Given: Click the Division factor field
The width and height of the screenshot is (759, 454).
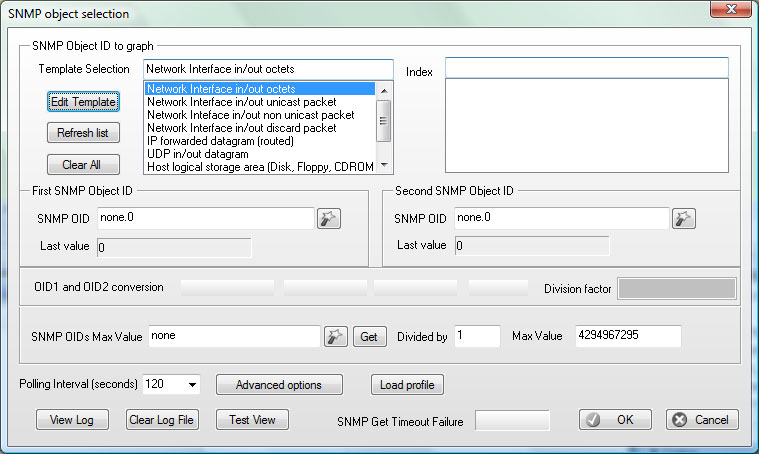Looking at the screenshot, I should click(677, 288).
